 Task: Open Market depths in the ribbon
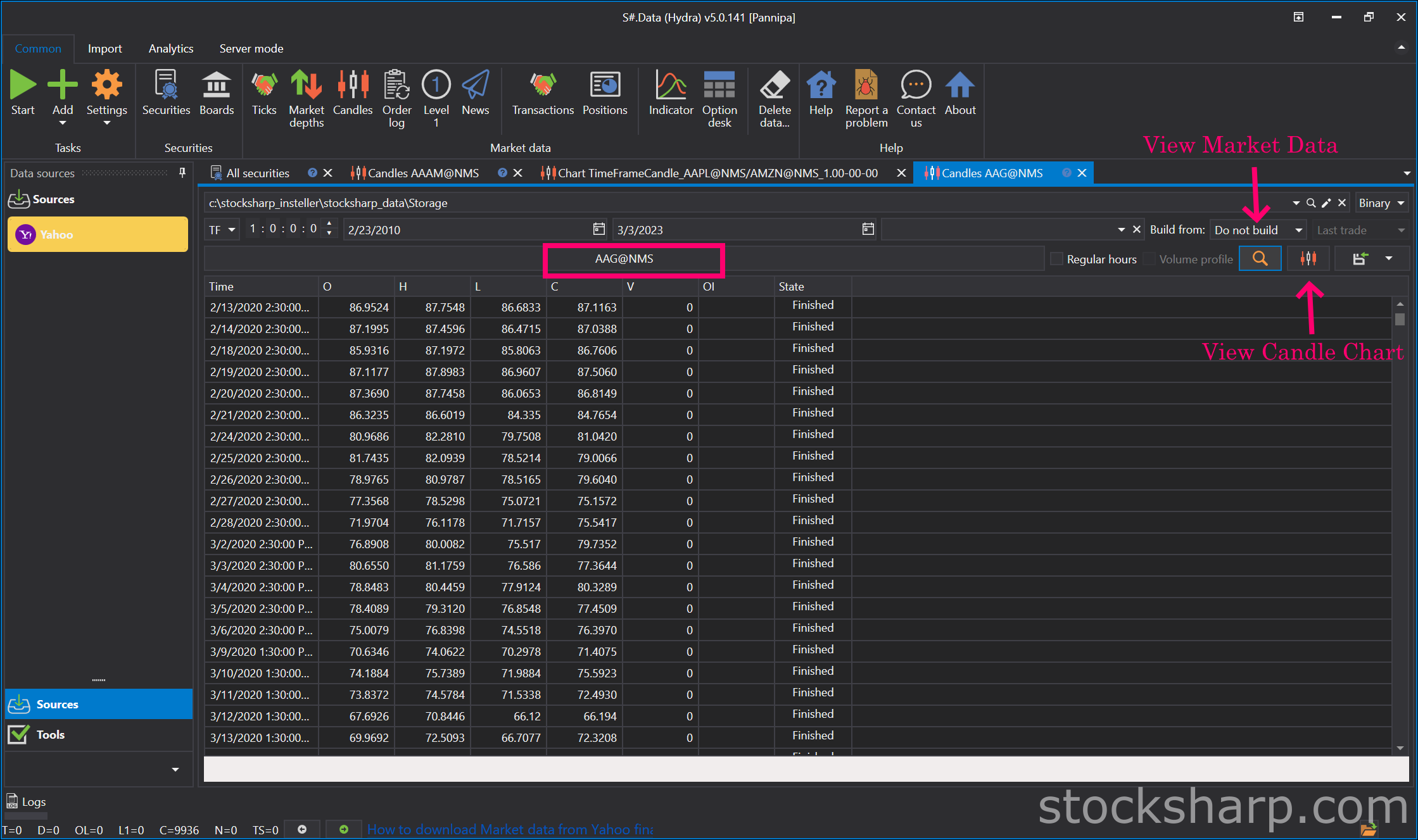307,99
